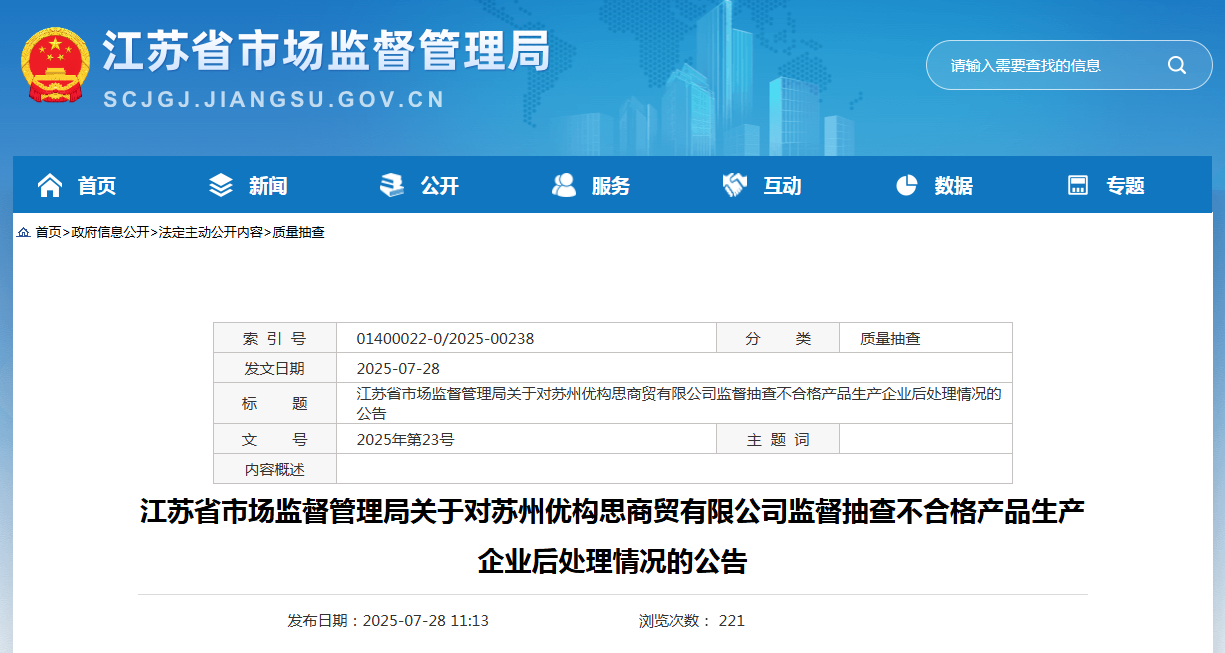Click 发布日期：2025-07-28 11:13 text
The image size is (1225, 653).
pyautogui.click(x=388, y=620)
